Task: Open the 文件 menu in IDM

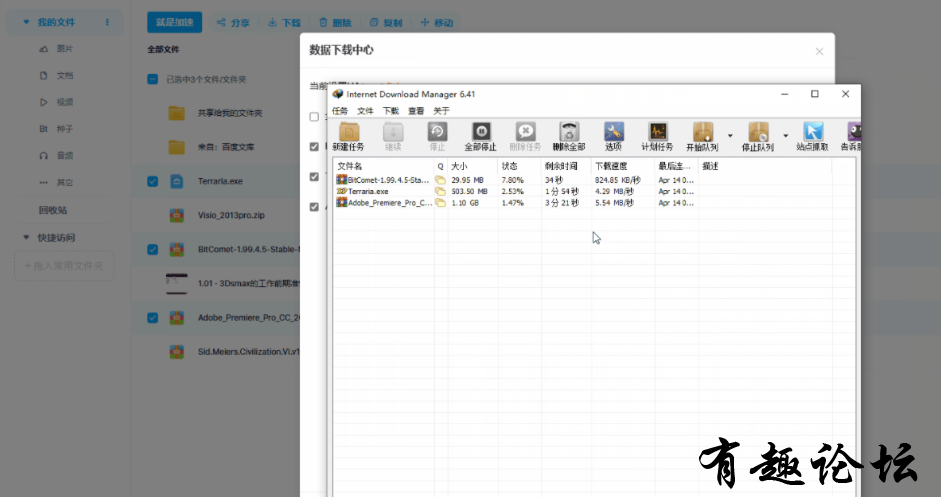Action: coord(365,111)
